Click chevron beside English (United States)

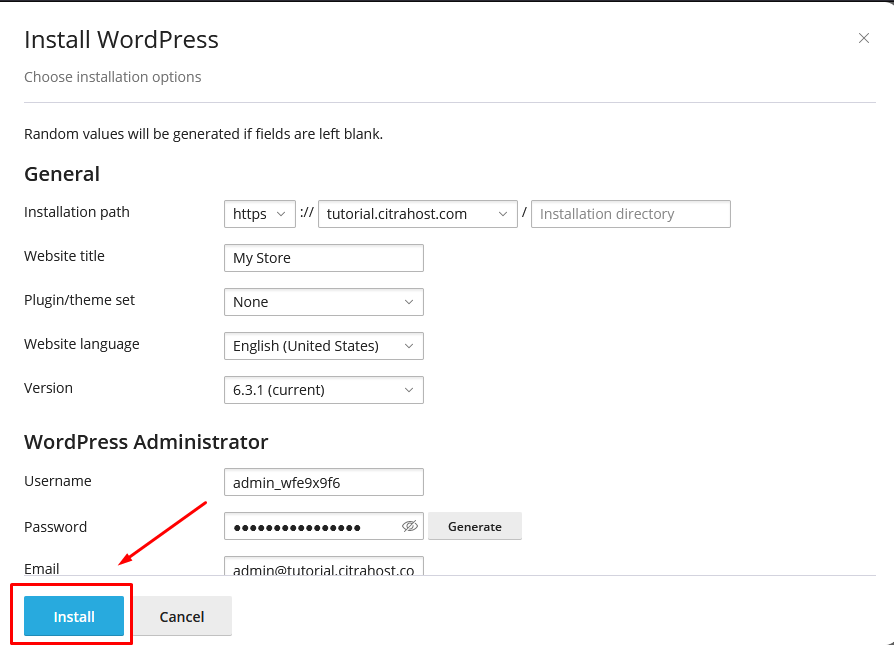coord(408,346)
